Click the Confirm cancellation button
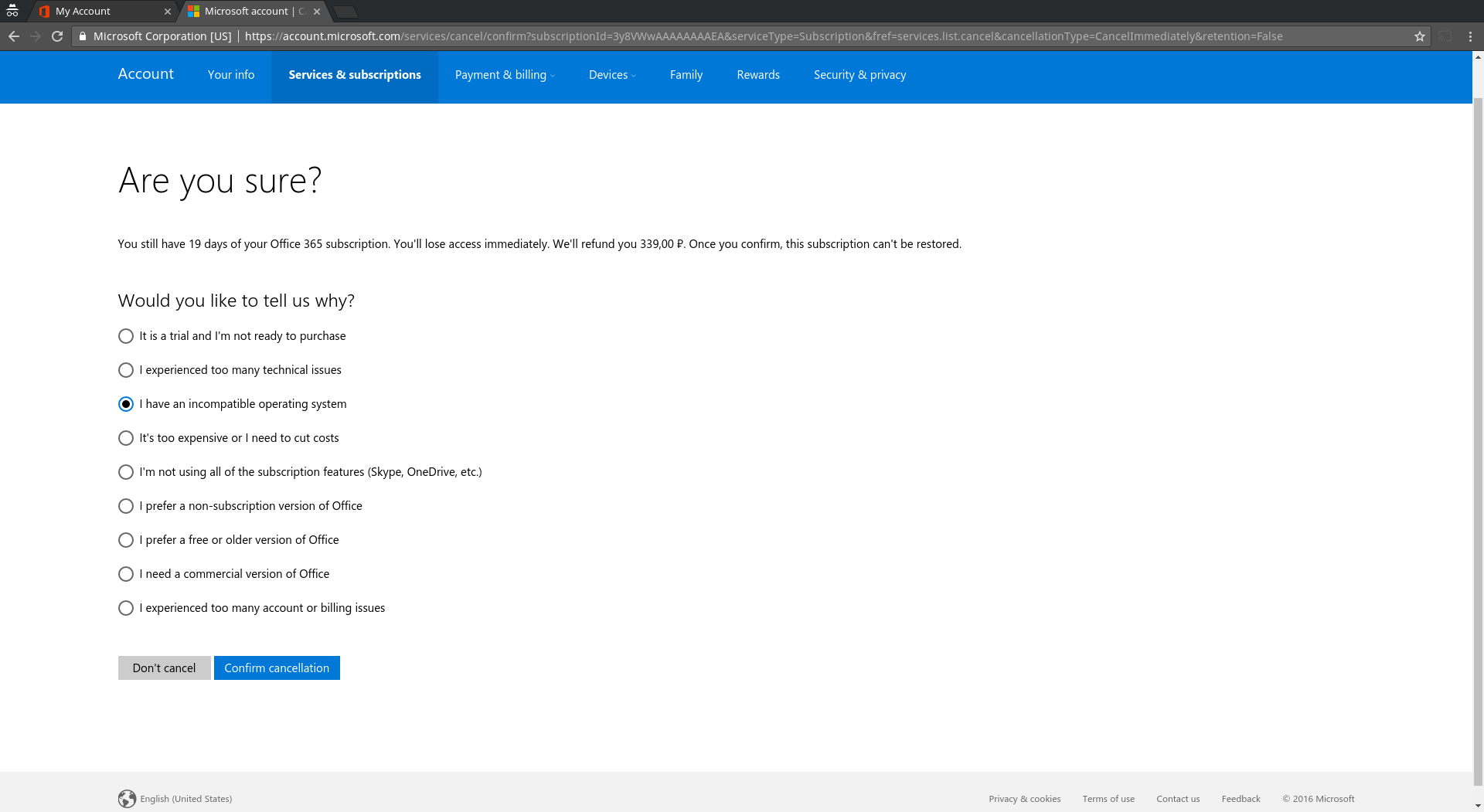The height and width of the screenshot is (812, 1484). [277, 668]
